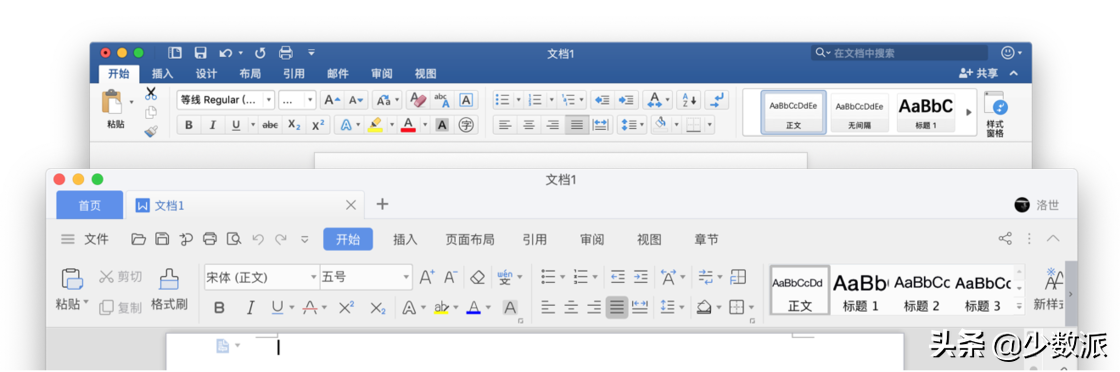The image size is (1120, 372).
Task: Toggle strikethrough abc in Word ribbon
Action: click(x=271, y=125)
